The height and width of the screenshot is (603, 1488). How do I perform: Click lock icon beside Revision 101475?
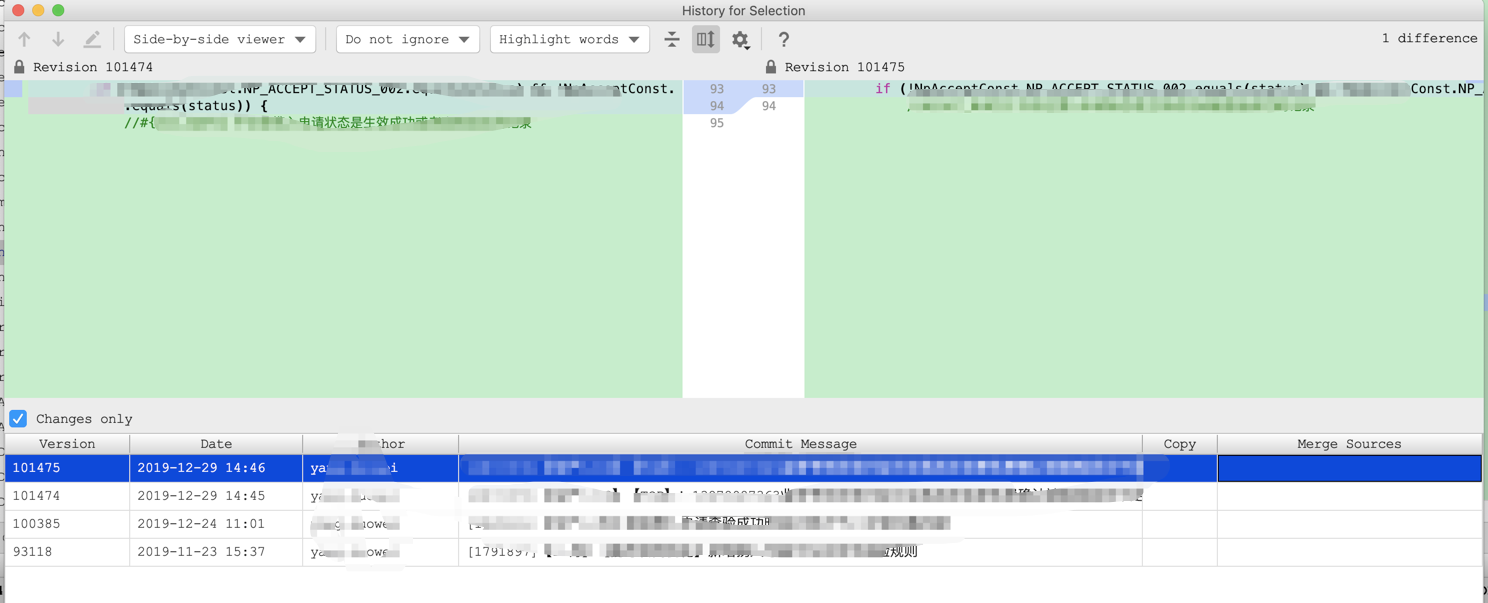click(771, 67)
